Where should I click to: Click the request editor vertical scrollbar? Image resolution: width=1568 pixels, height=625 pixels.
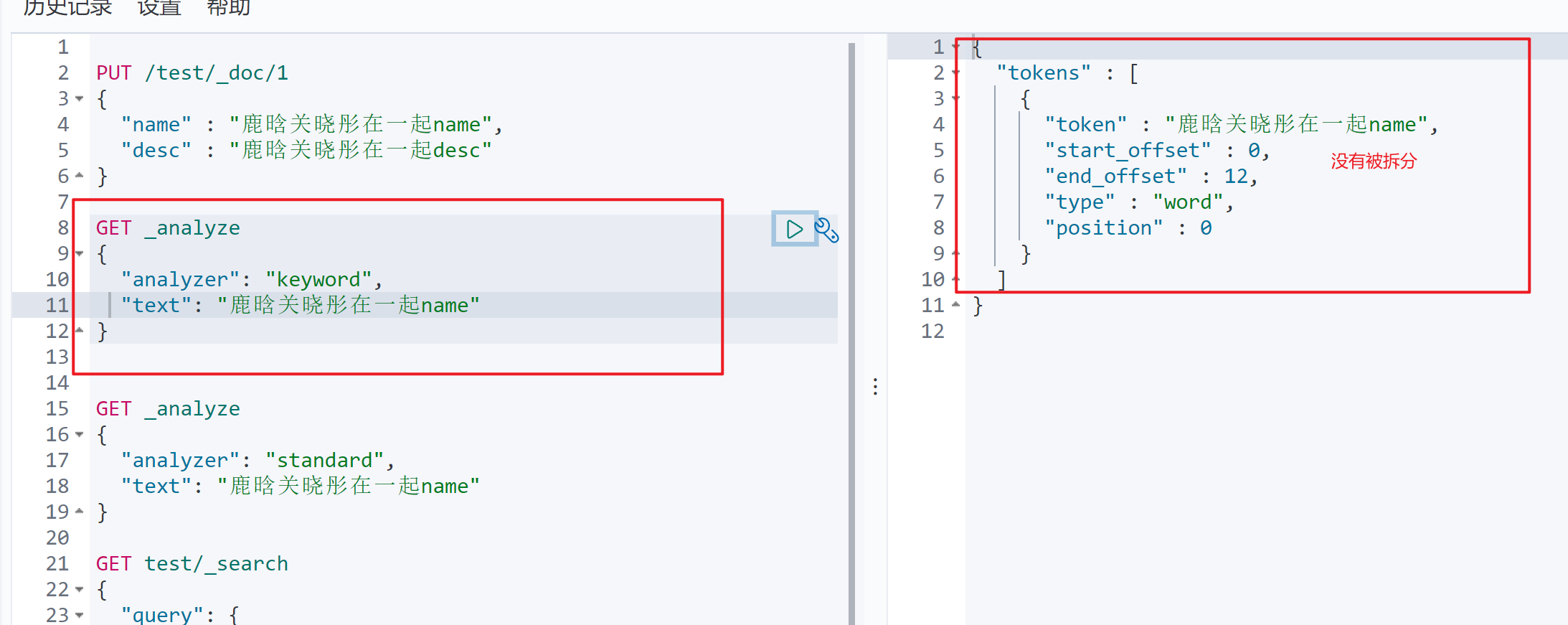pyautogui.click(x=851, y=333)
